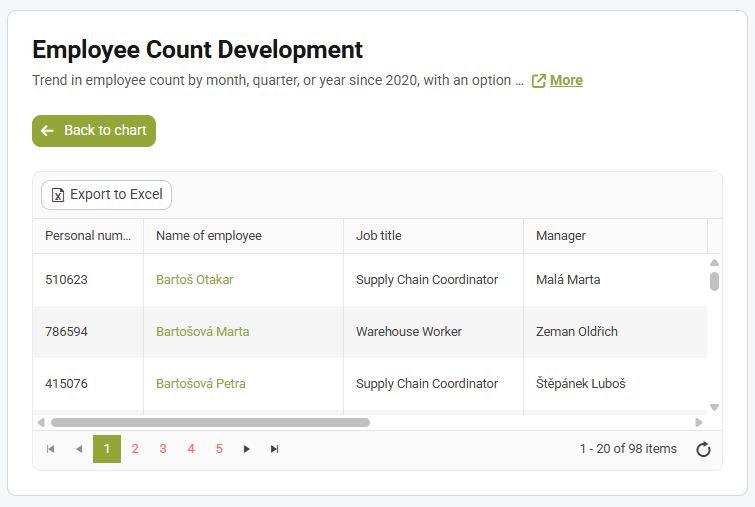The width and height of the screenshot is (755, 507).
Task: Click the horizontal scrollbar thumb
Action: [210, 422]
